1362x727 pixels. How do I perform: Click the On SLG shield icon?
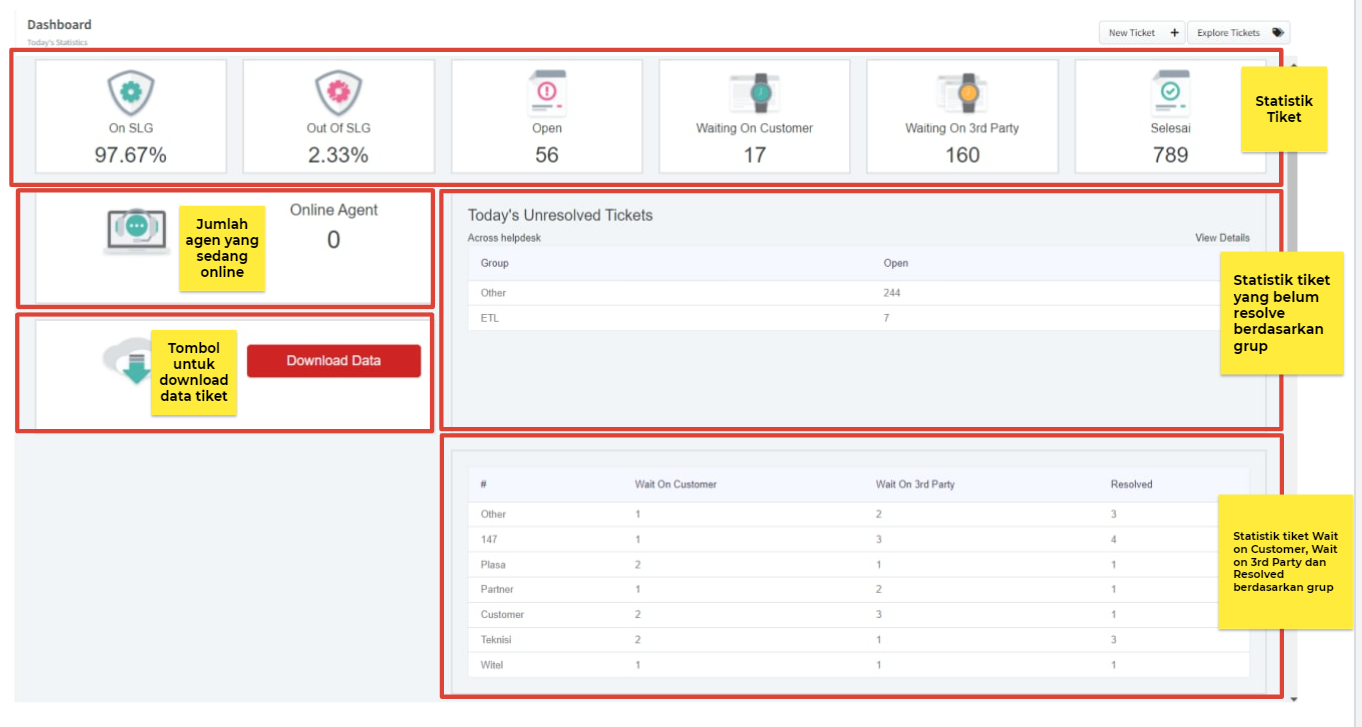131,93
